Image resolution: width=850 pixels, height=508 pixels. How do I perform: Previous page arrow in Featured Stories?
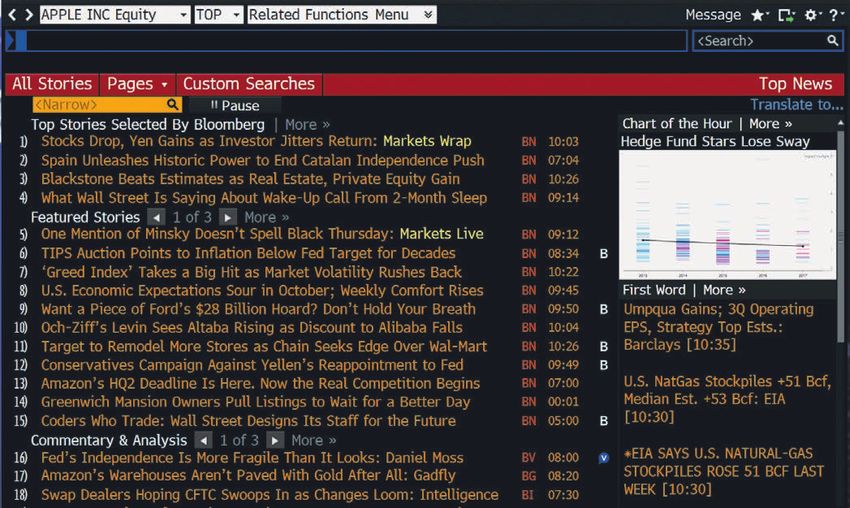pyautogui.click(x=156, y=217)
